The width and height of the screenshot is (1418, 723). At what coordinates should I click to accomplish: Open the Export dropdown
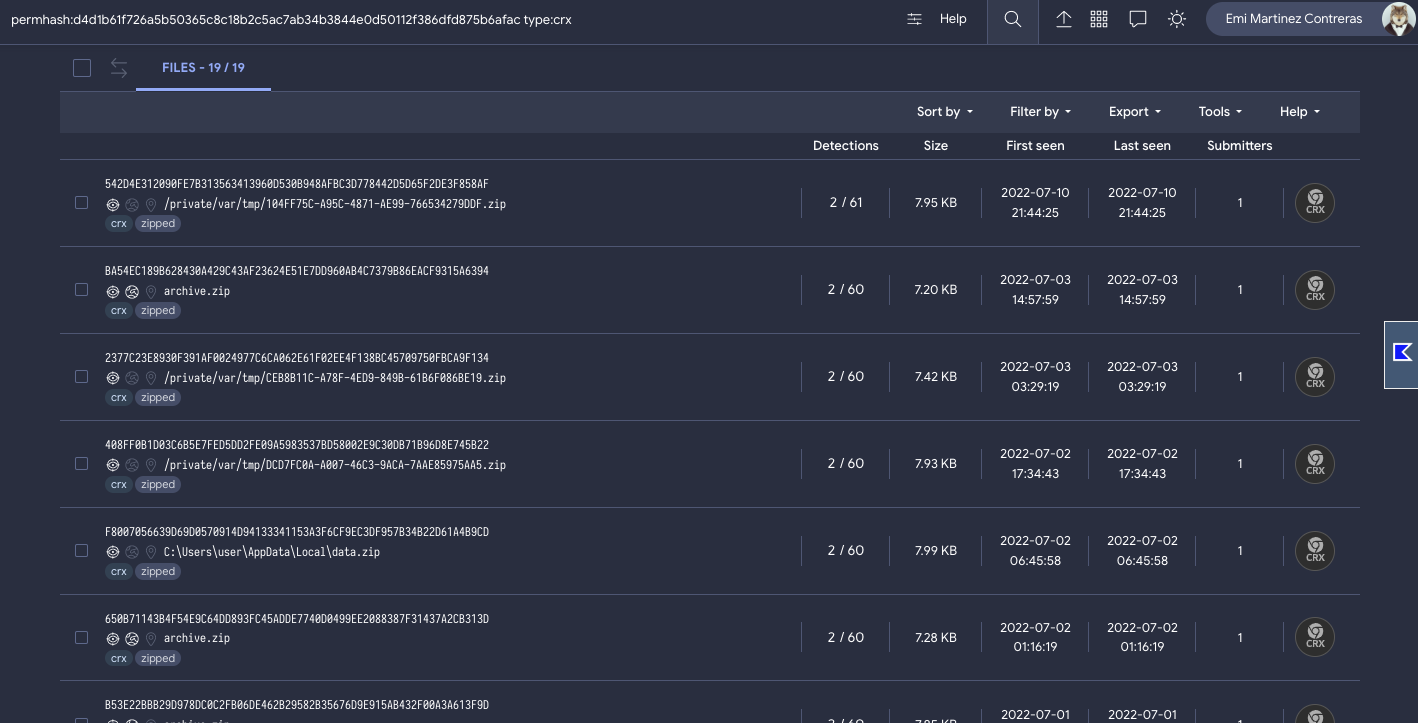[1135, 112]
